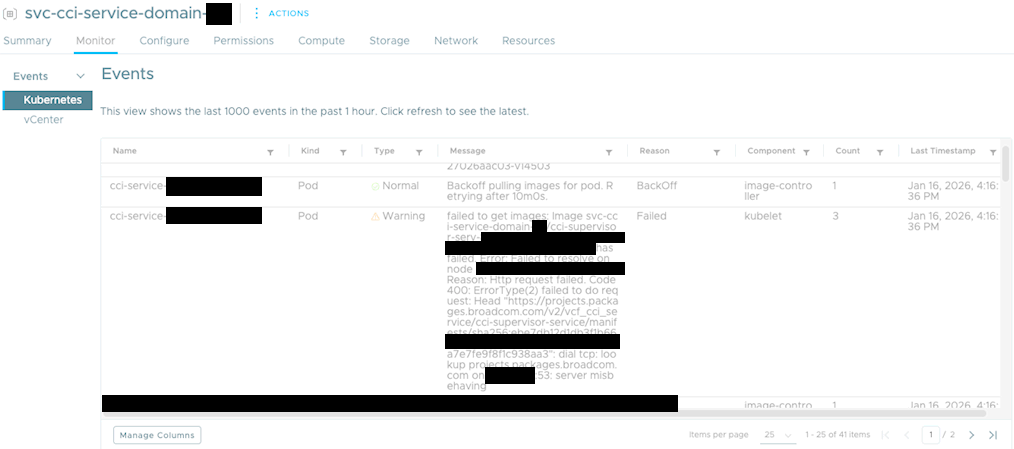Click the vertical table scrollbar

point(1006,163)
